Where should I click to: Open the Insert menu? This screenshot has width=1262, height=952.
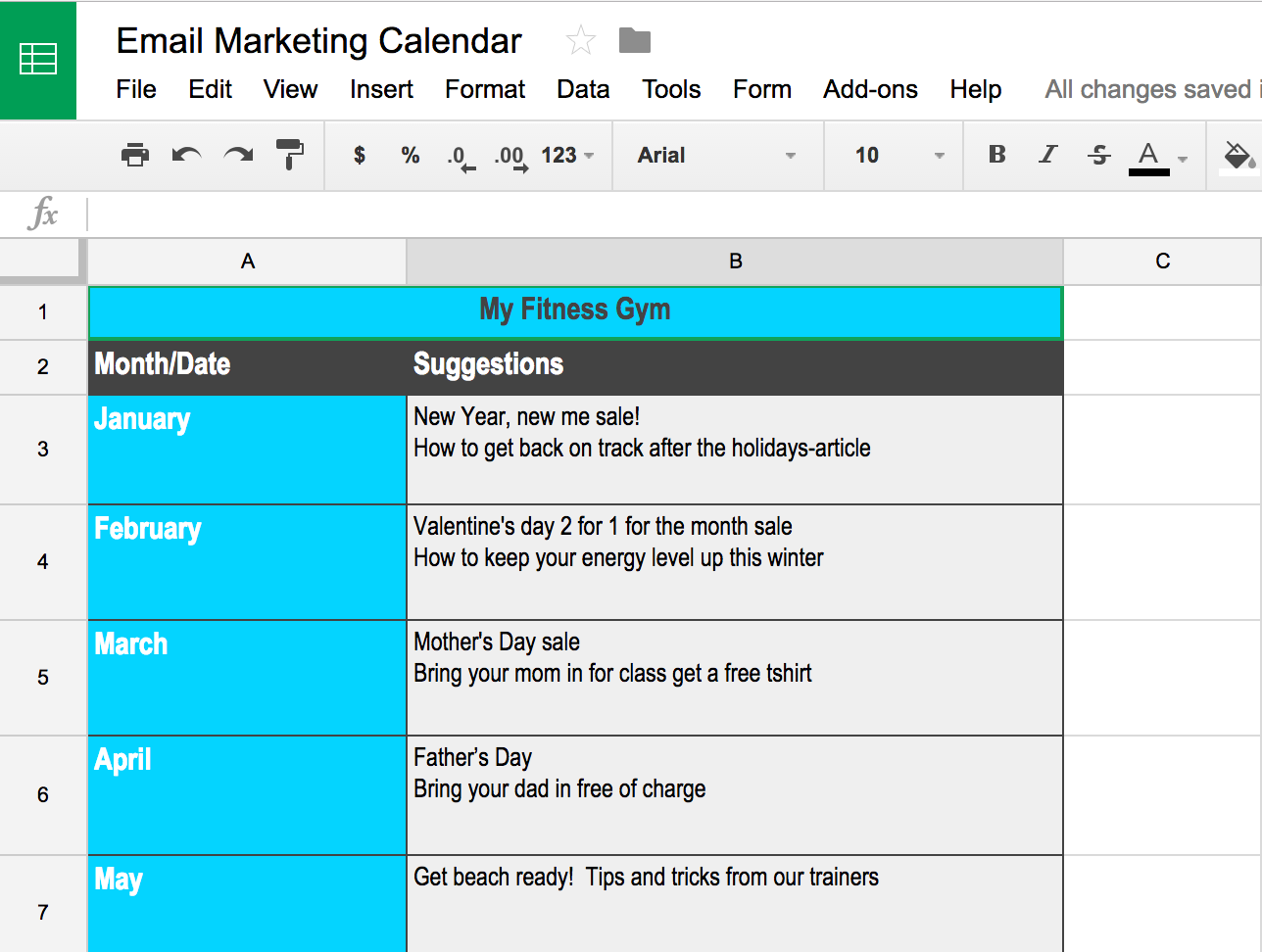tap(381, 89)
